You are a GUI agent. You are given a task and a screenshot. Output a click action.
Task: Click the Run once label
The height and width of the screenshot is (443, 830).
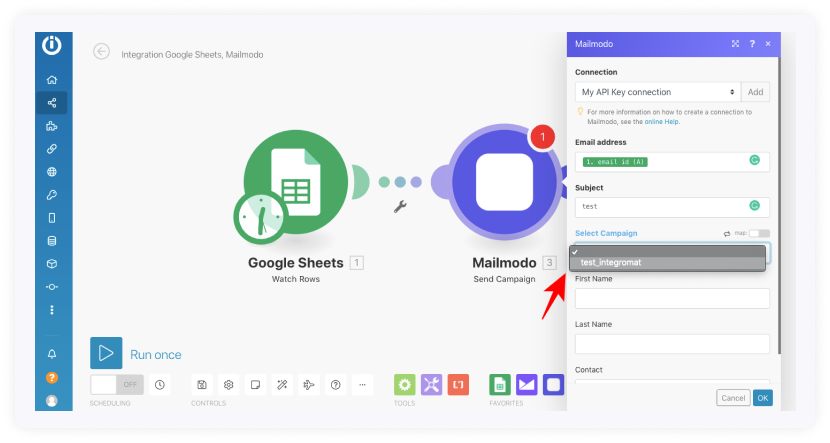(156, 355)
